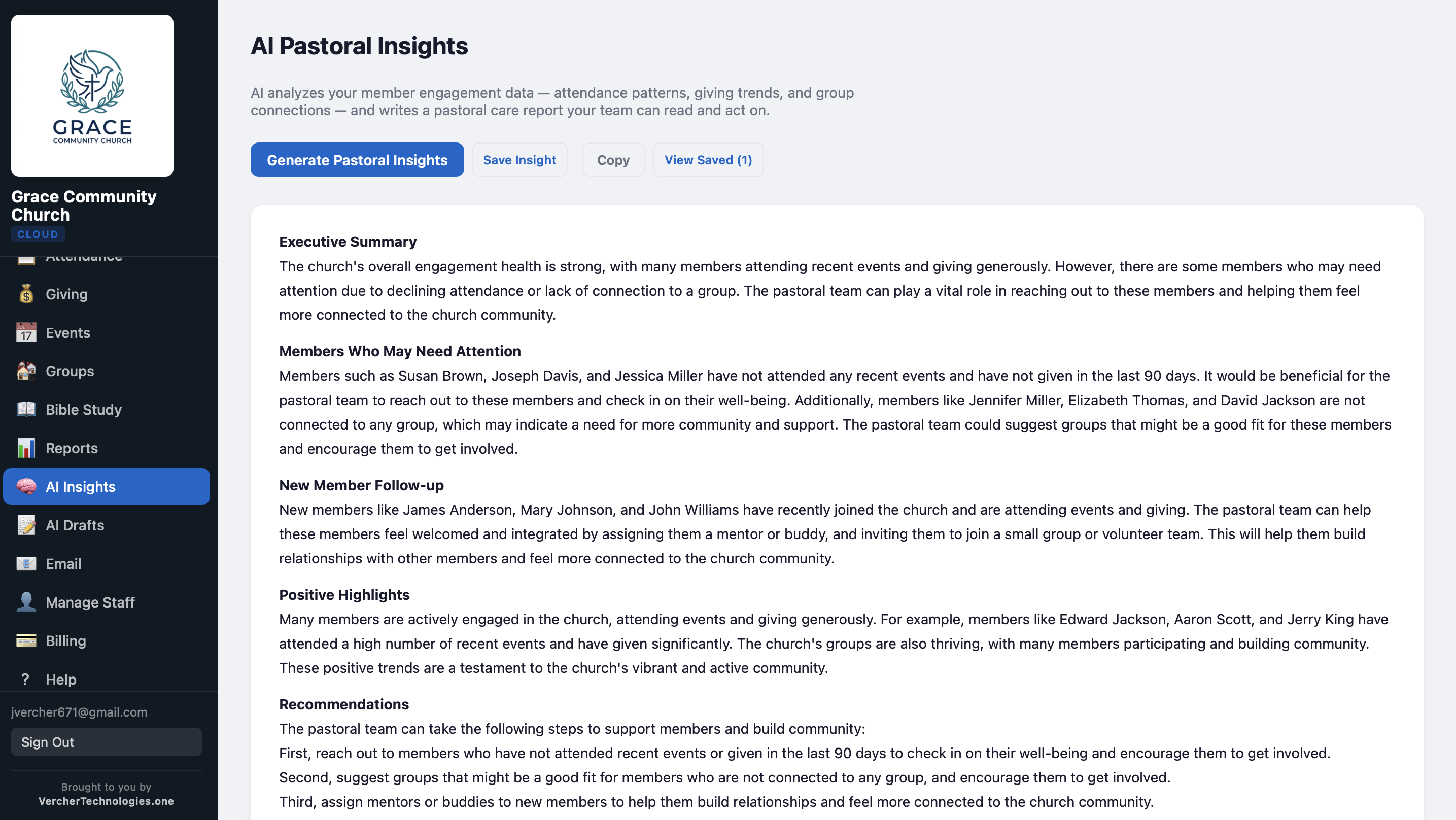Click the envelope Email icon
Image resolution: width=1456 pixels, height=820 pixels.
[x=26, y=563]
